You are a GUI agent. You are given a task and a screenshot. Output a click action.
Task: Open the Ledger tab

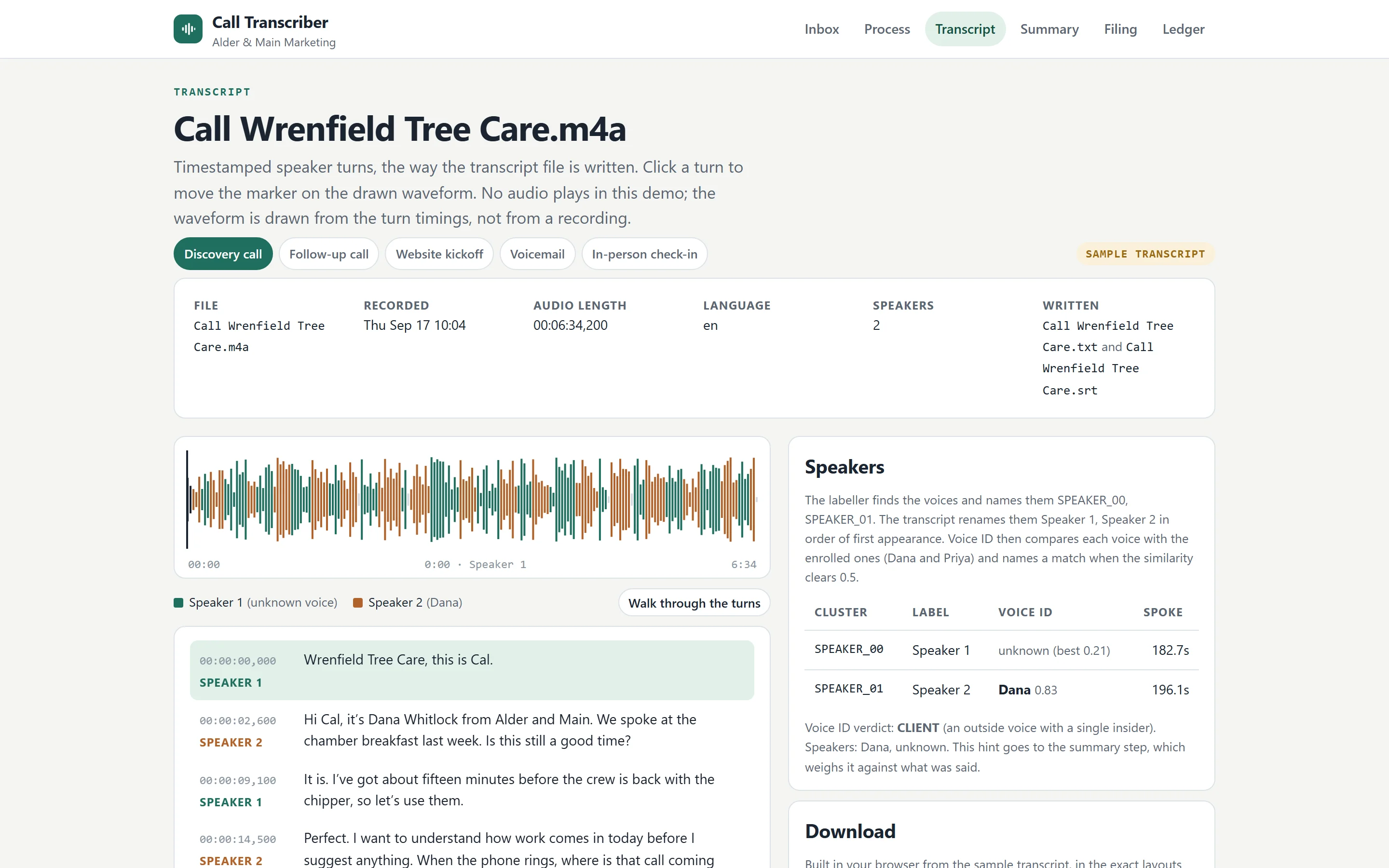coord(1183,29)
